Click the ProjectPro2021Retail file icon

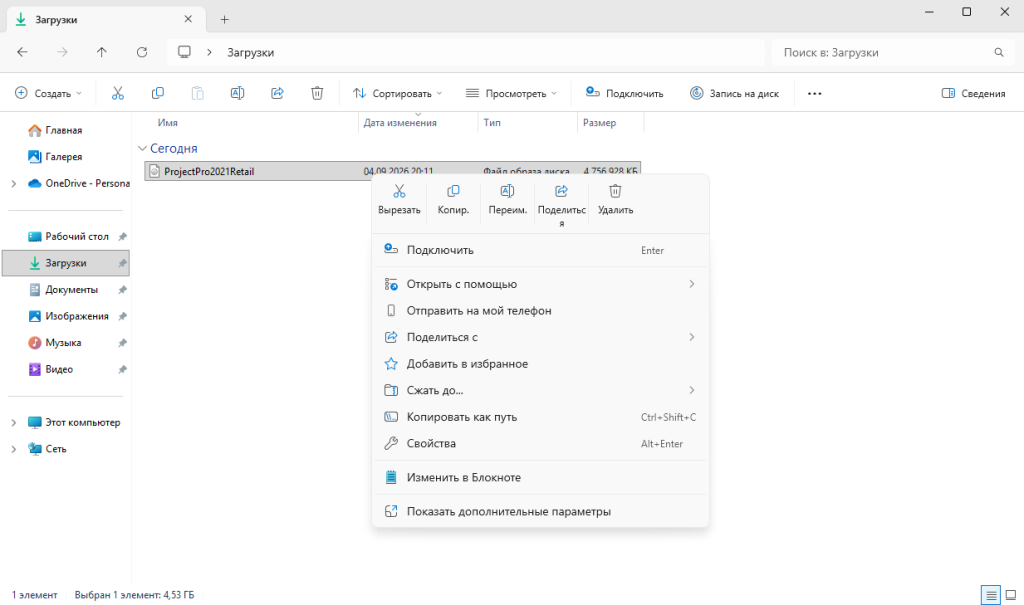coord(154,171)
